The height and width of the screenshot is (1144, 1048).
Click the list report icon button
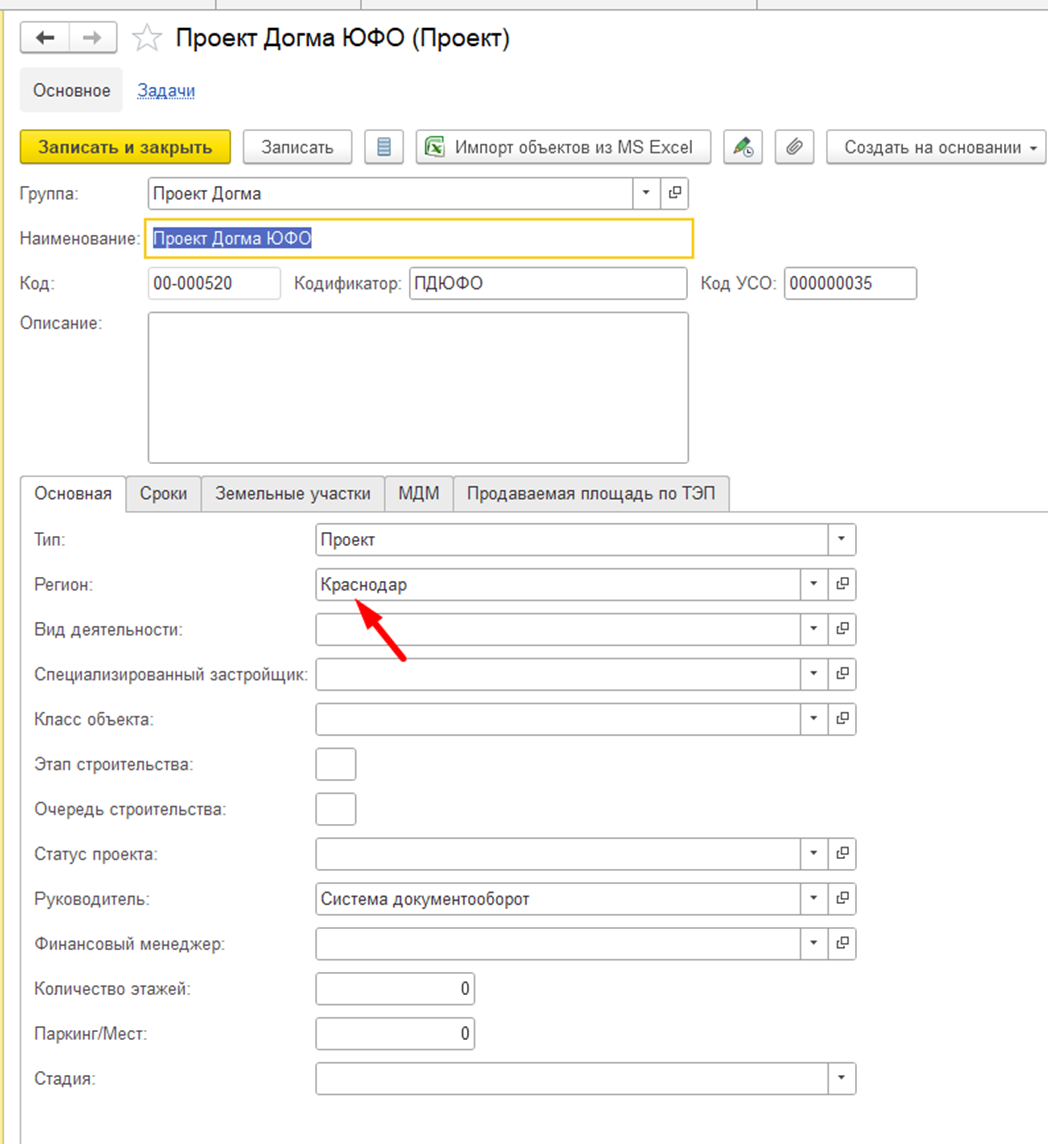383,147
